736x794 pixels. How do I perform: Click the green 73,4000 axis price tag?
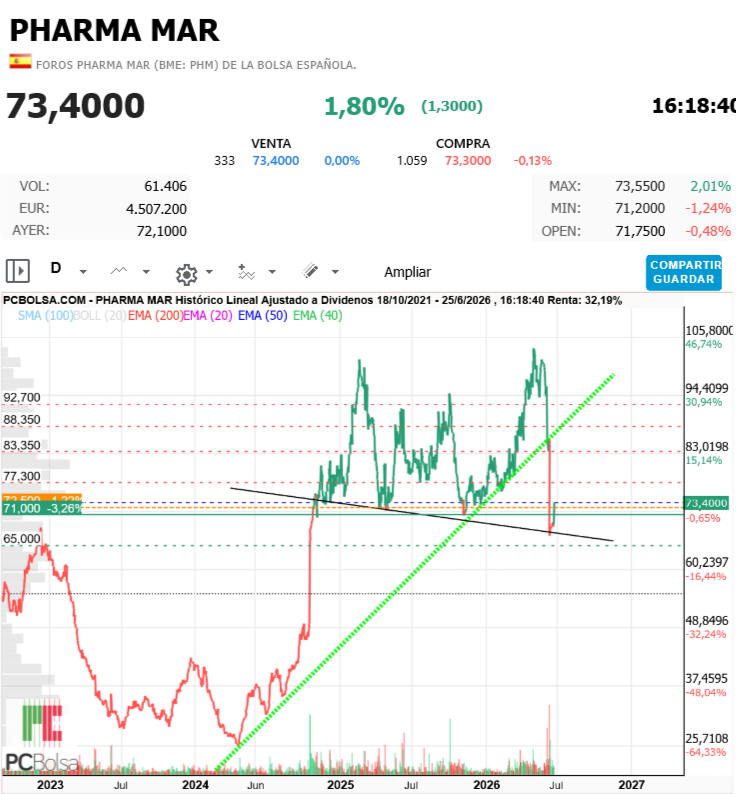pos(706,503)
